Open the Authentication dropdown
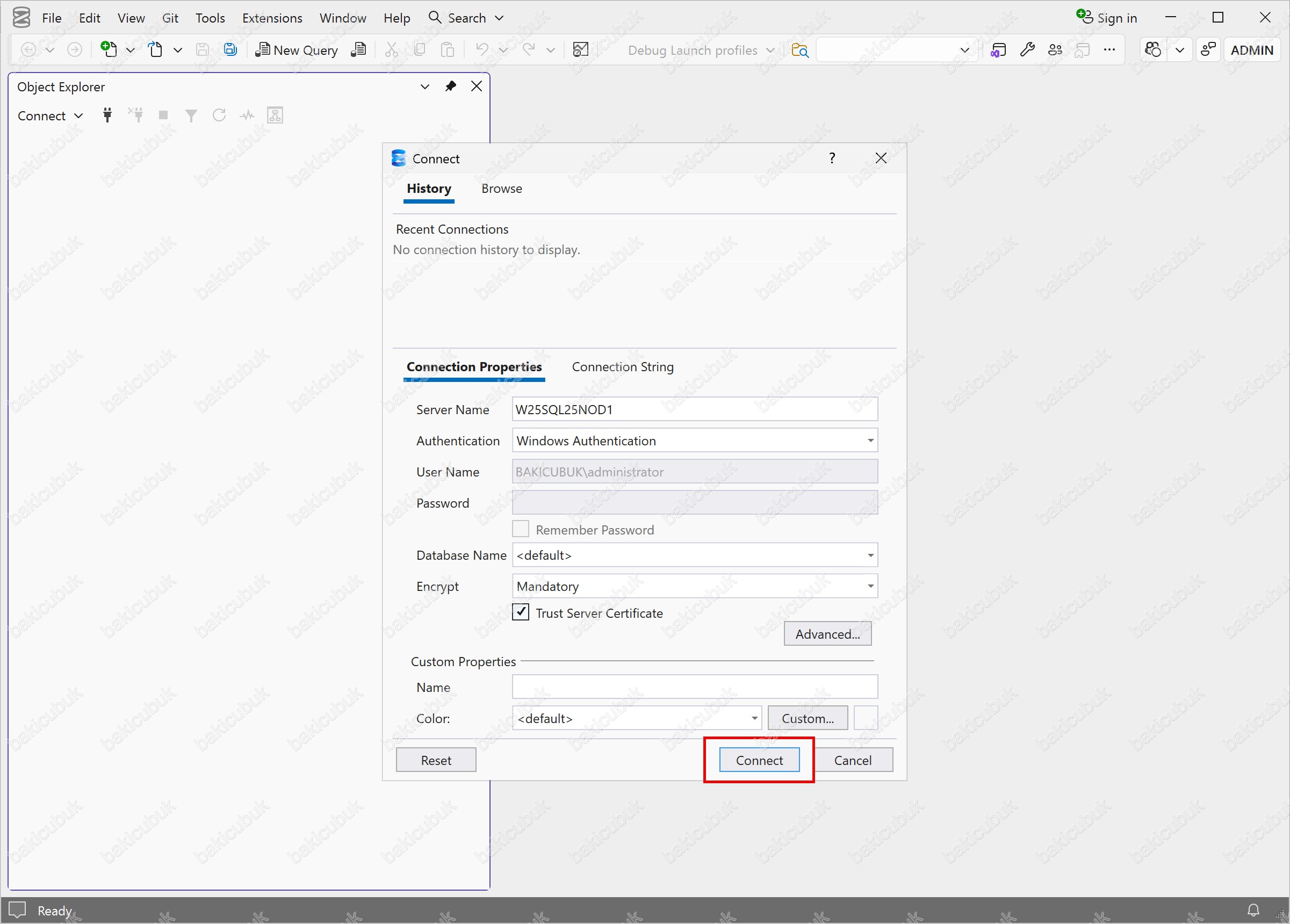The width and height of the screenshot is (1290, 924). (x=870, y=441)
